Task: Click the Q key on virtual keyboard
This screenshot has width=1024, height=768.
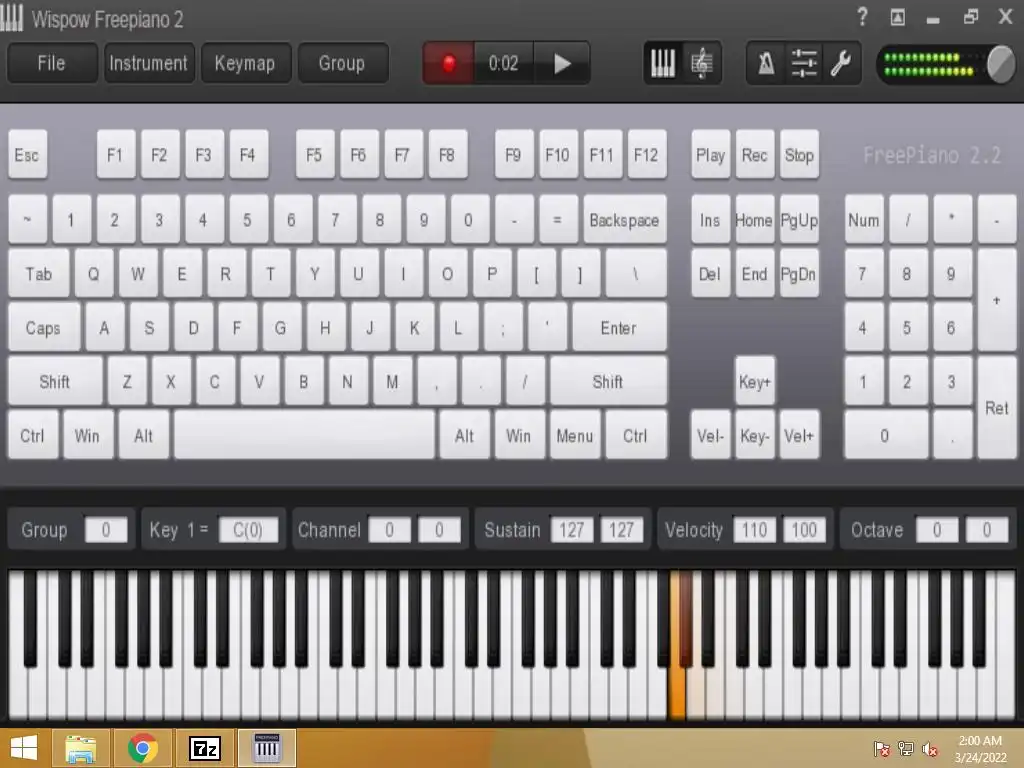Action: (93, 274)
